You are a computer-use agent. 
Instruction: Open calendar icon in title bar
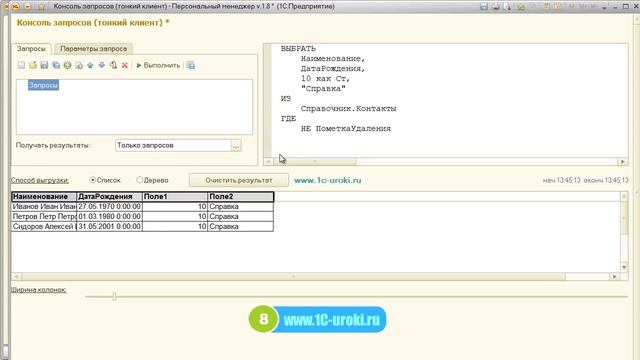point(558,7)
